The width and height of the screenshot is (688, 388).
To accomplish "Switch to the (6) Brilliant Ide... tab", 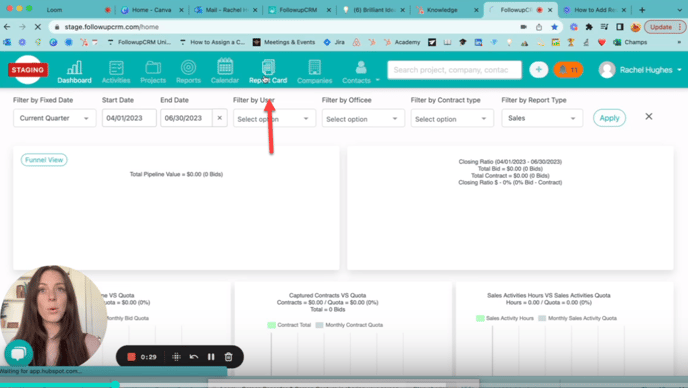I will [373, 10].
